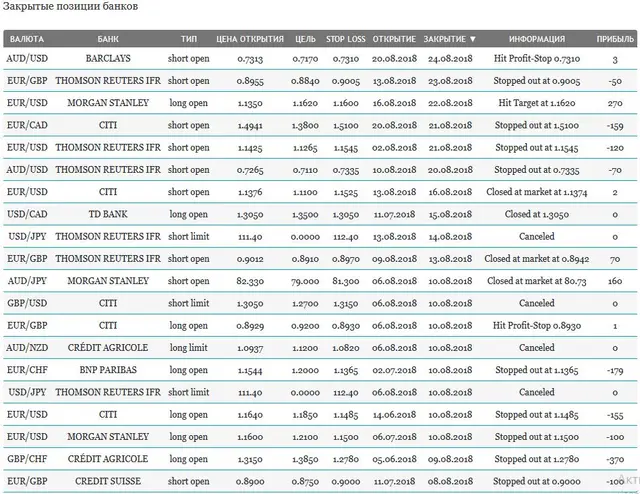640x494 pixels.
Task: Select BARCLAYS bank cell
Action: coord(108,58)
